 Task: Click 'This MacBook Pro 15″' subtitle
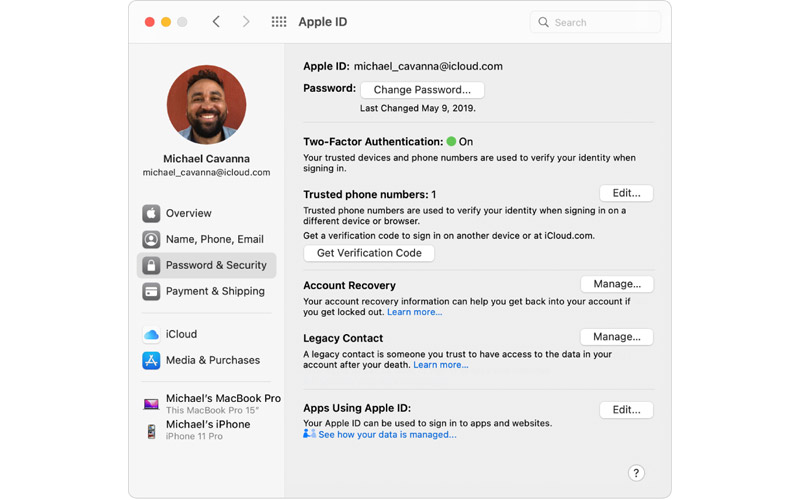click(212, 410)
